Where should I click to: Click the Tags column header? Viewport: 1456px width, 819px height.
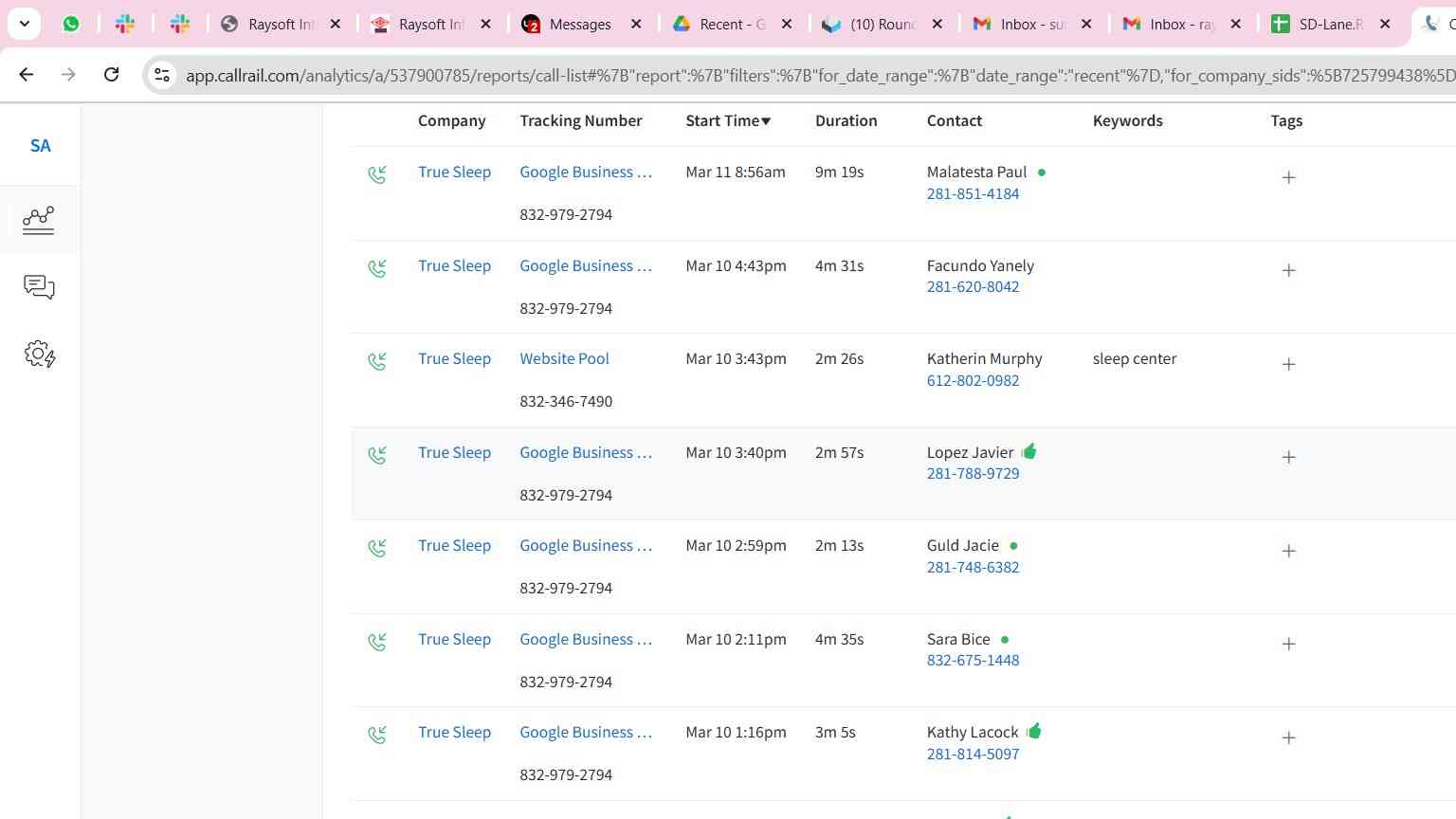(x=1286, y=120)
